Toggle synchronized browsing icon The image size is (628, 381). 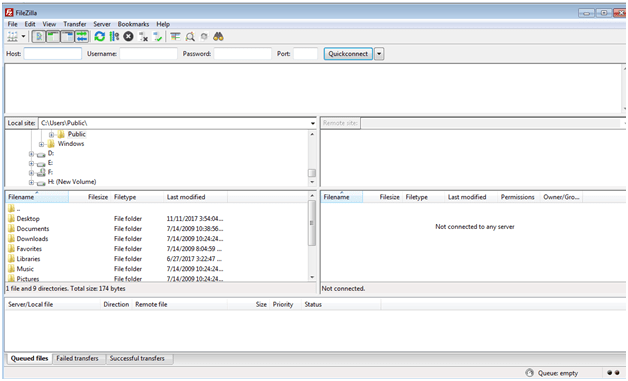[x=204, y=37]
